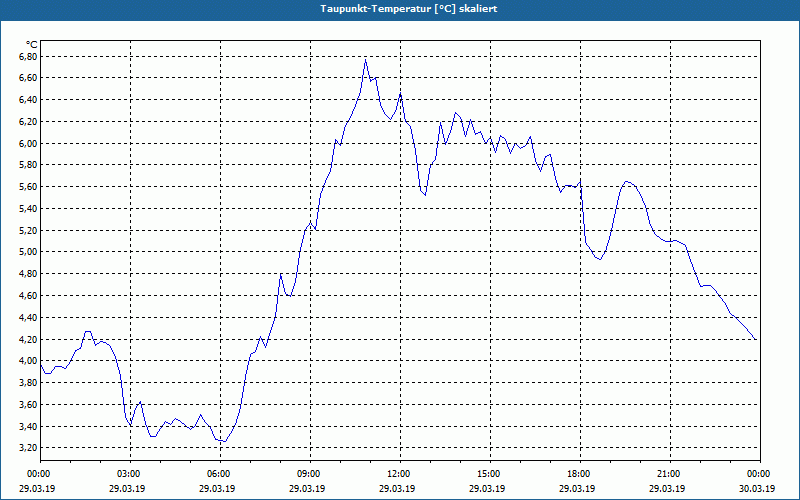Click the 18:00 time label
This screenshot has width=800, height=500.
578,474
